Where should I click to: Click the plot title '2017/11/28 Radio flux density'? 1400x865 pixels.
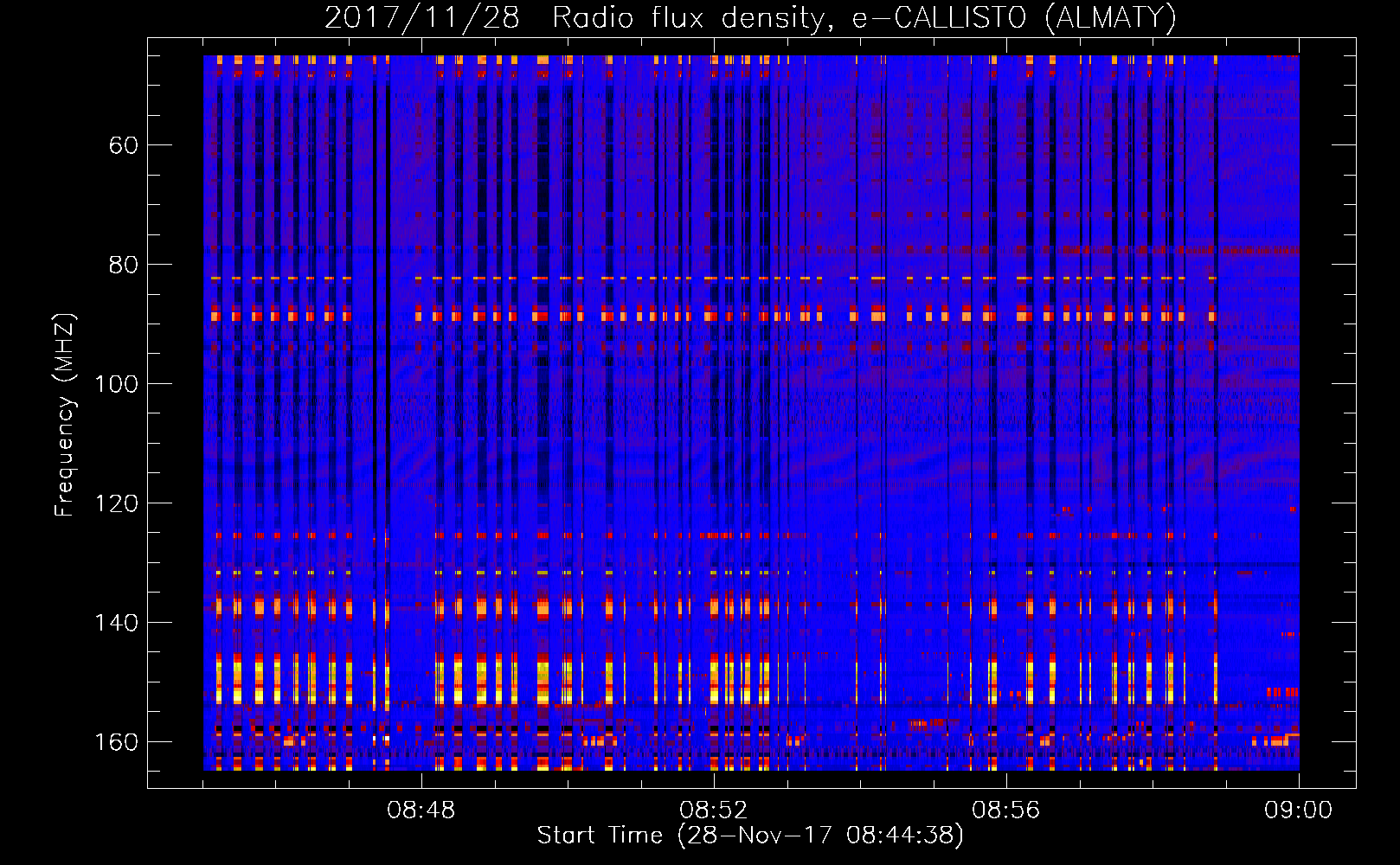(x=750, y=17)
